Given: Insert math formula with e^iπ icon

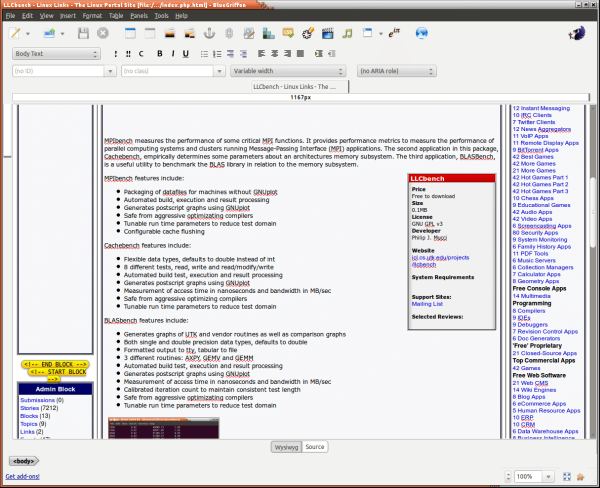Looking at the screenshot, I should click(394, 33).
